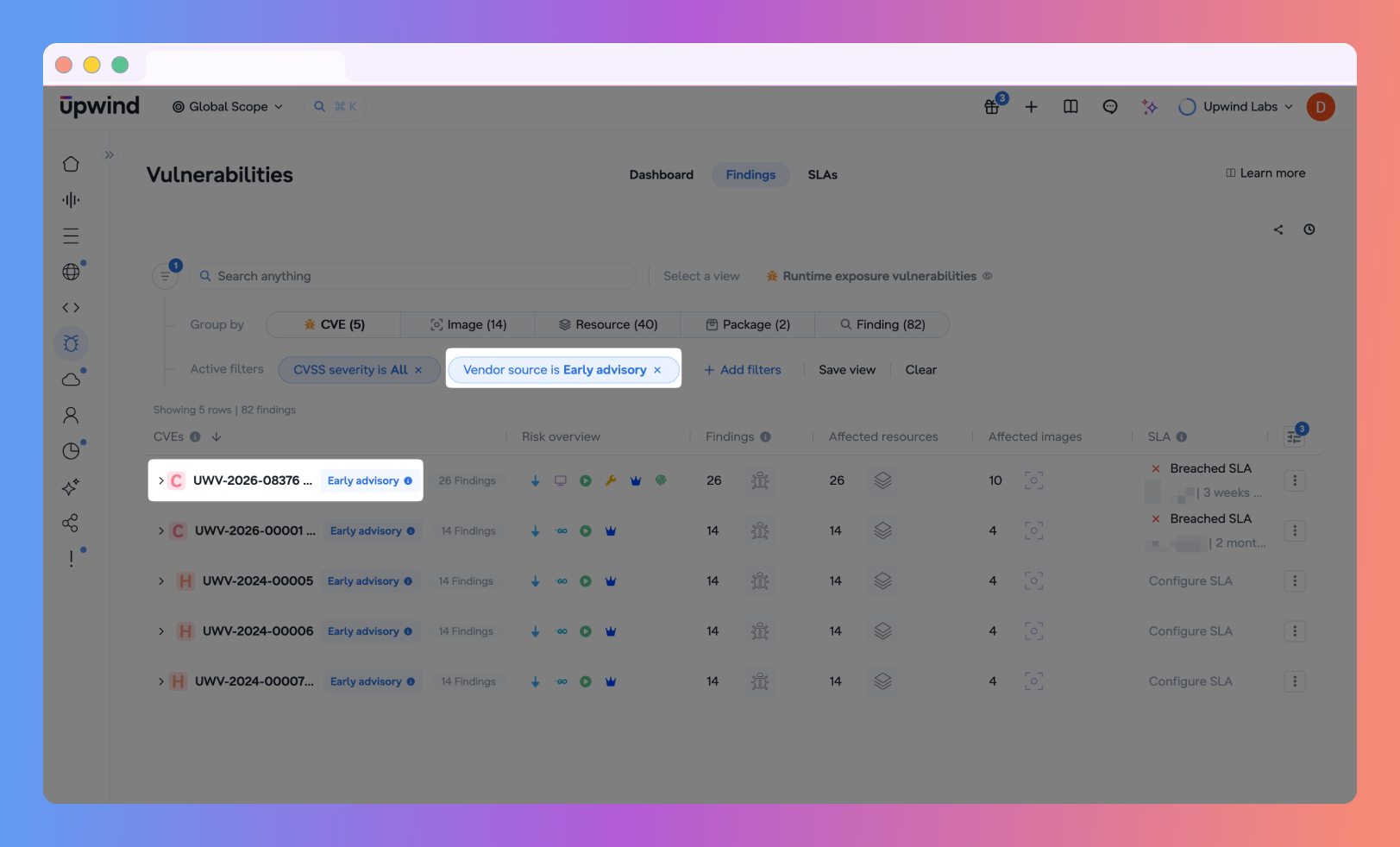Open the activity waveform sidebar icon
The height and width of the screenshot is (847, 1400).
pos(71,200)
